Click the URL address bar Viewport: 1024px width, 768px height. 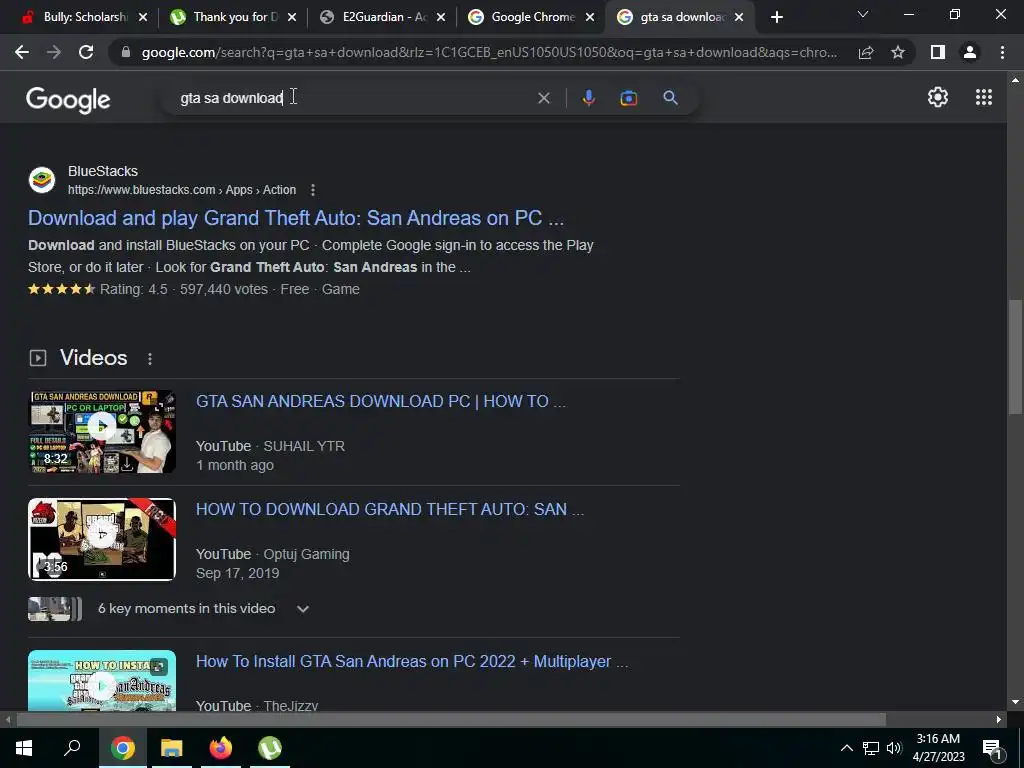tap(488, 52)
